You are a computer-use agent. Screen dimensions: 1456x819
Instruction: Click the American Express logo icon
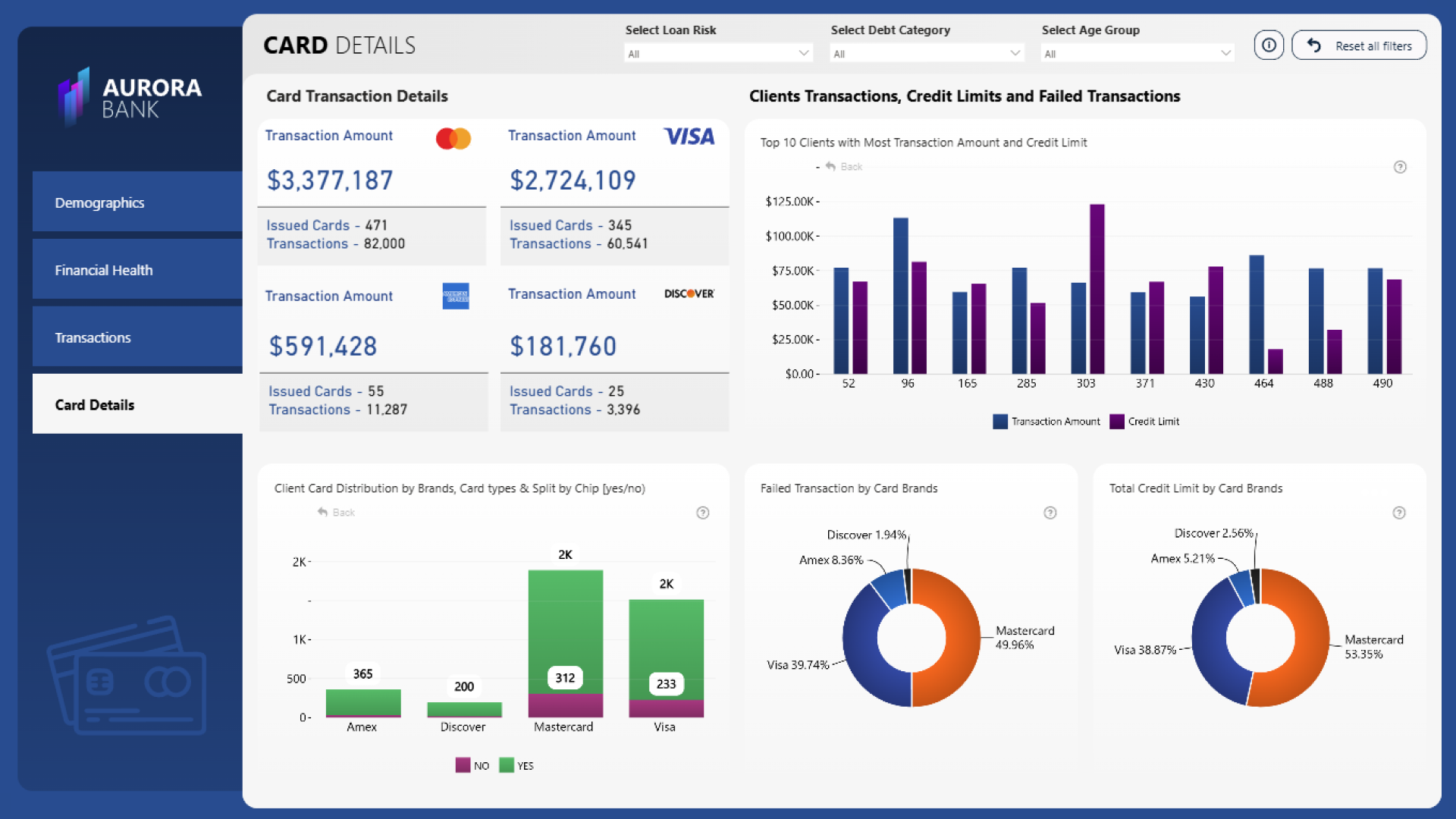click(x=455, y=296)
